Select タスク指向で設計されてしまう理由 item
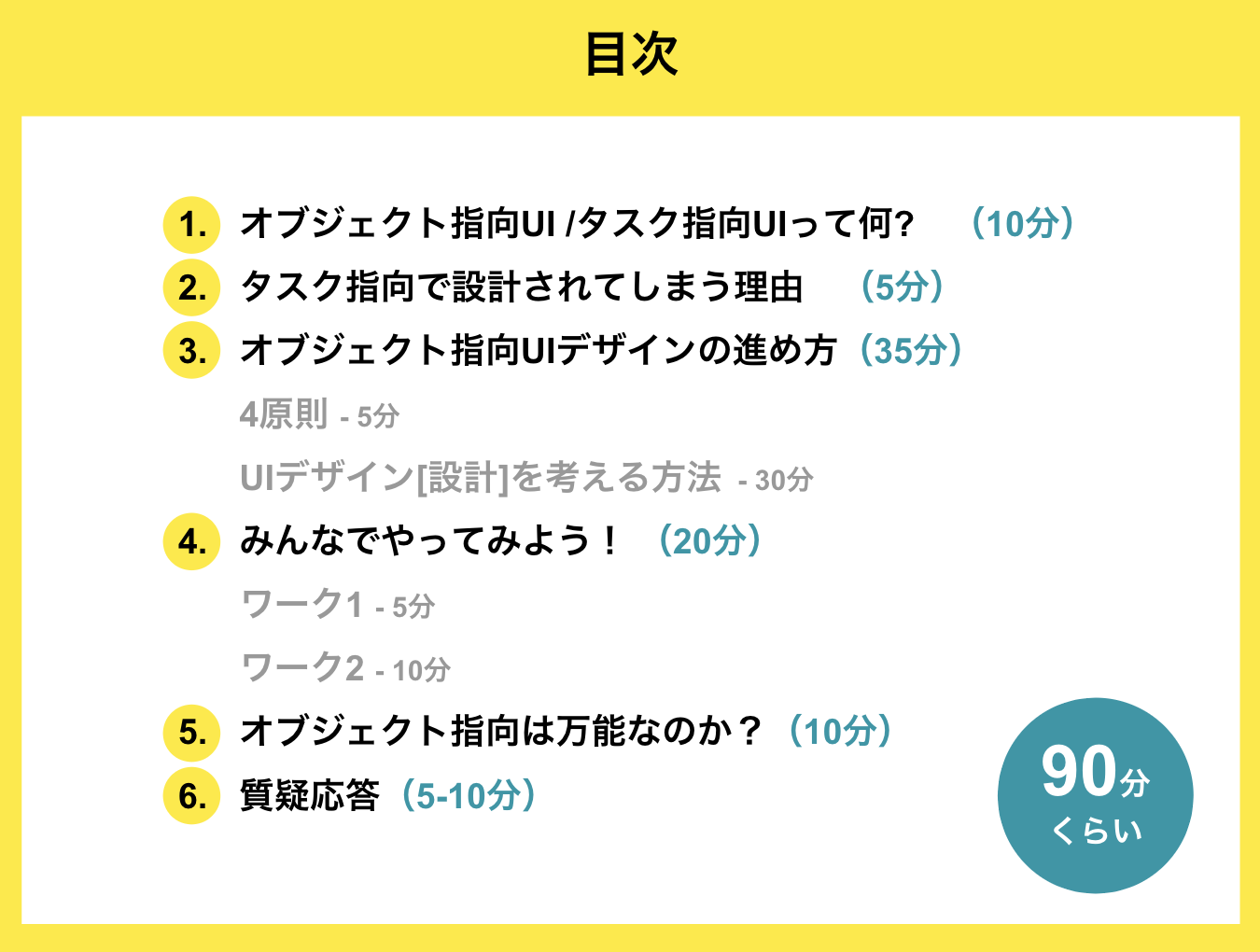 [522, 287]
